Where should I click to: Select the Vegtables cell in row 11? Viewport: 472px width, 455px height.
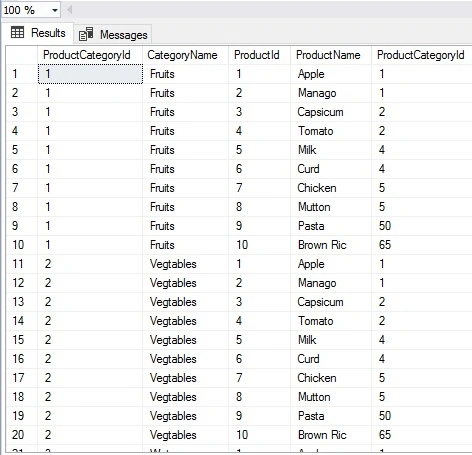click(x=185, y=264)
